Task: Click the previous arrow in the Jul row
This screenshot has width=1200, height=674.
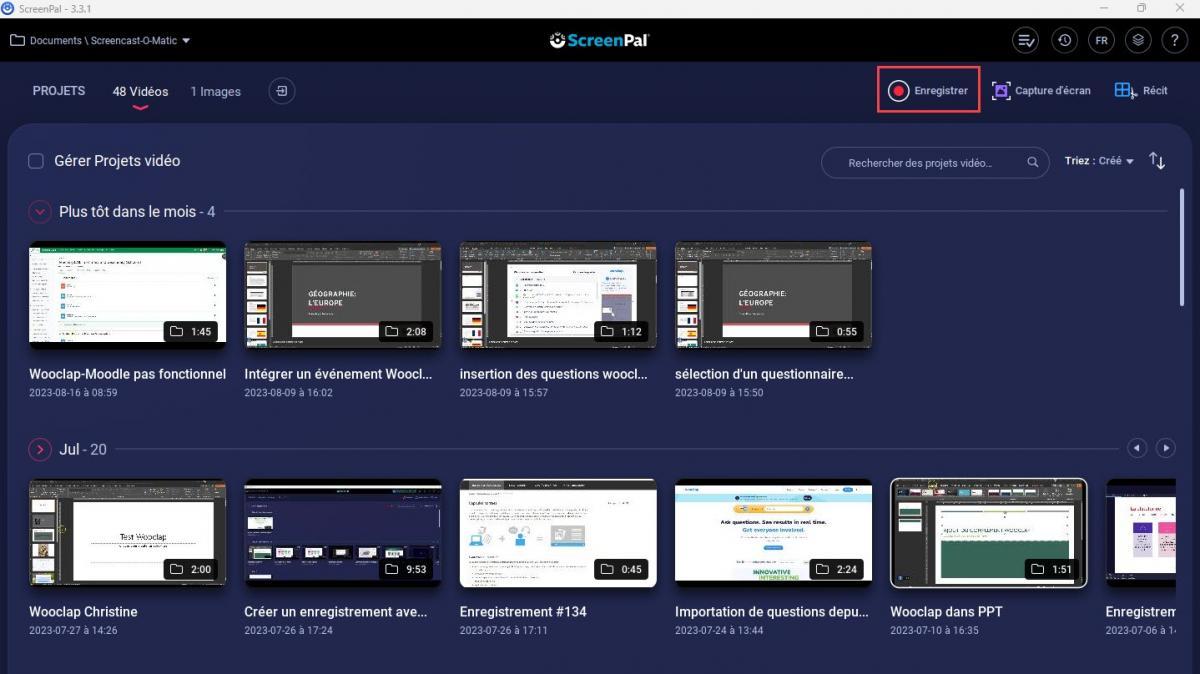Action: (1136, 449)
